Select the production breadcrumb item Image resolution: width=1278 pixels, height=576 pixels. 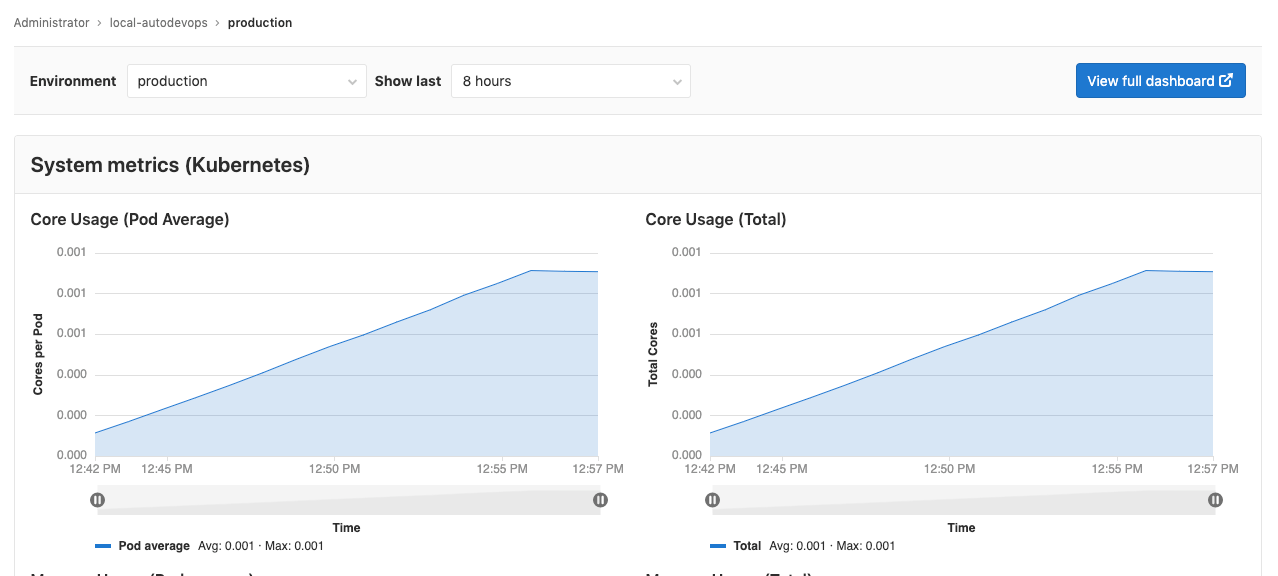pos(260,22)
